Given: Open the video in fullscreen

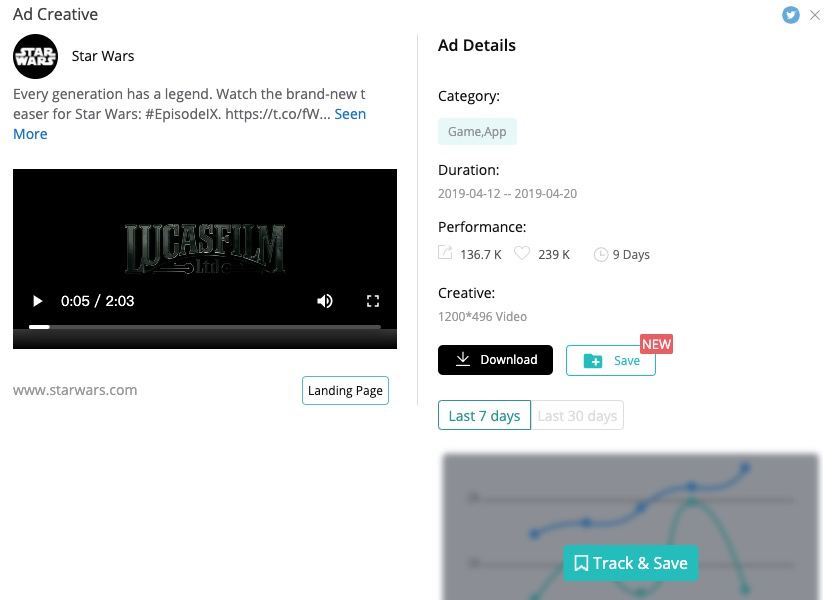Looking at the screenshot, I should point(373,301).
